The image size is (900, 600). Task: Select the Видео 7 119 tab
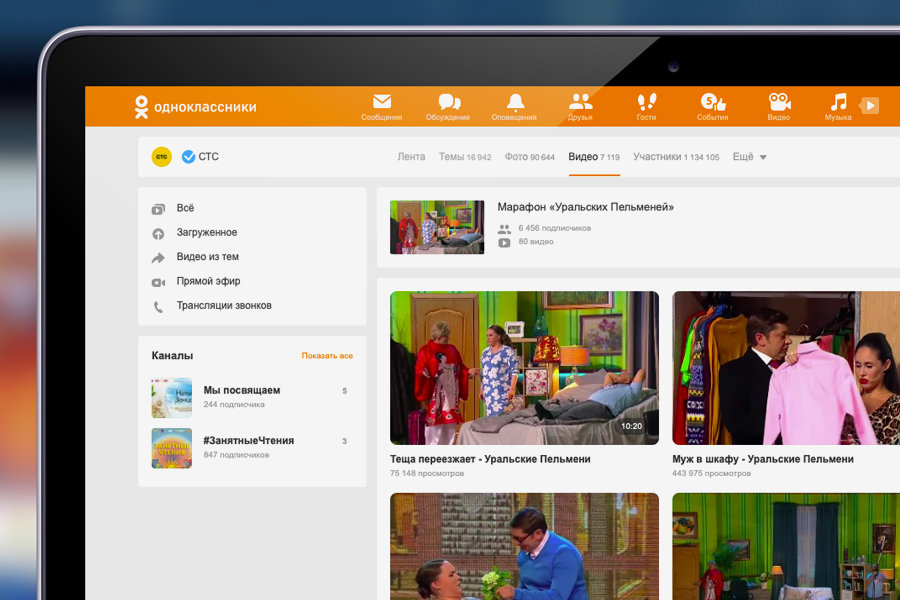point(594,157)
